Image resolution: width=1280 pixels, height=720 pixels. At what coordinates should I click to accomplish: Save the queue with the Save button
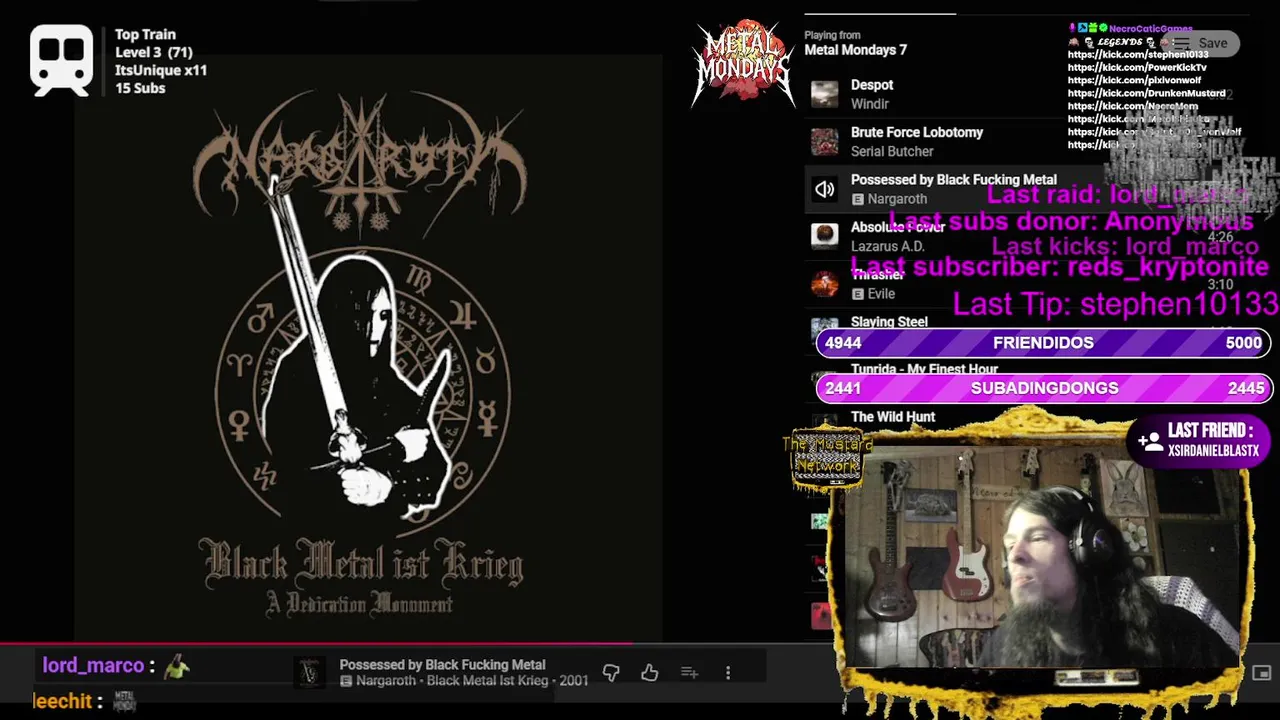click(1203, 43)
